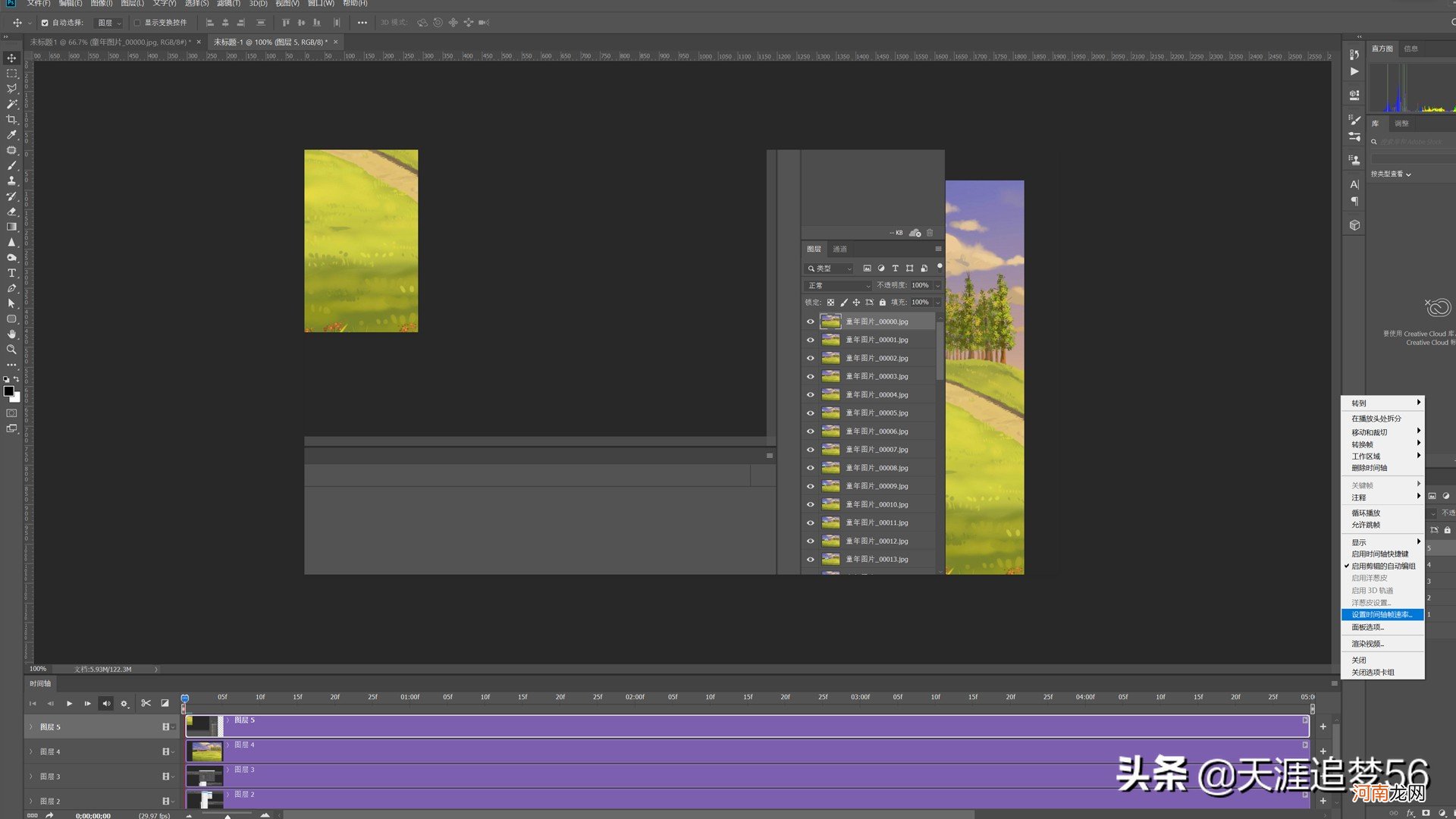Select the Zoom tool

point(11,350)
